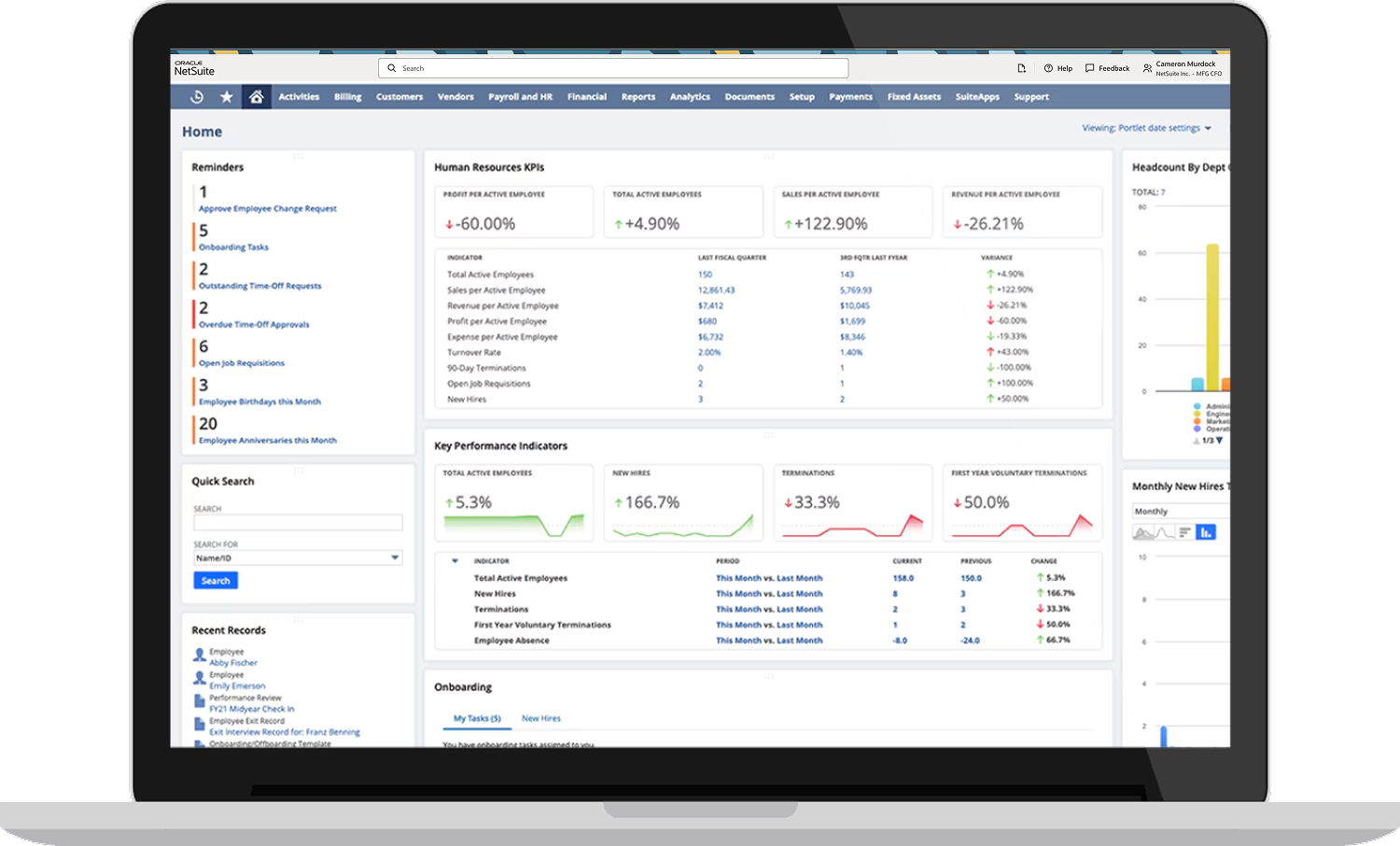
Task: Select the area chart icon in Monthly New Hires
Action: coord(1143,531)
